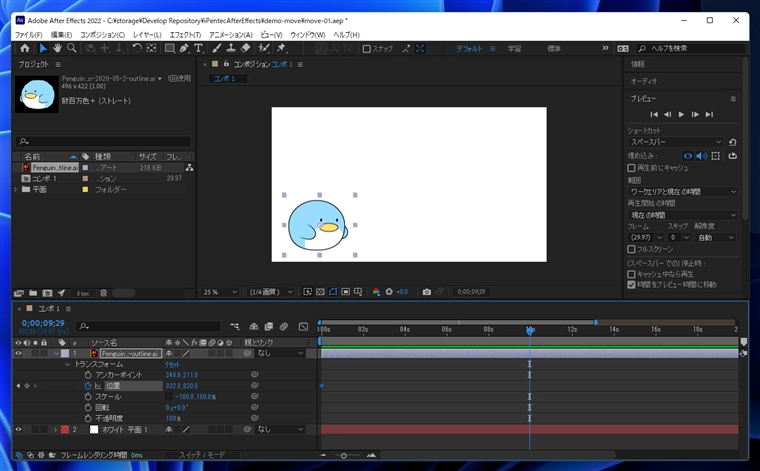Open the ファイル(F) menu
Image resolution: width=760 pixels, height=471 pixels.
click(x=28, y=35)
